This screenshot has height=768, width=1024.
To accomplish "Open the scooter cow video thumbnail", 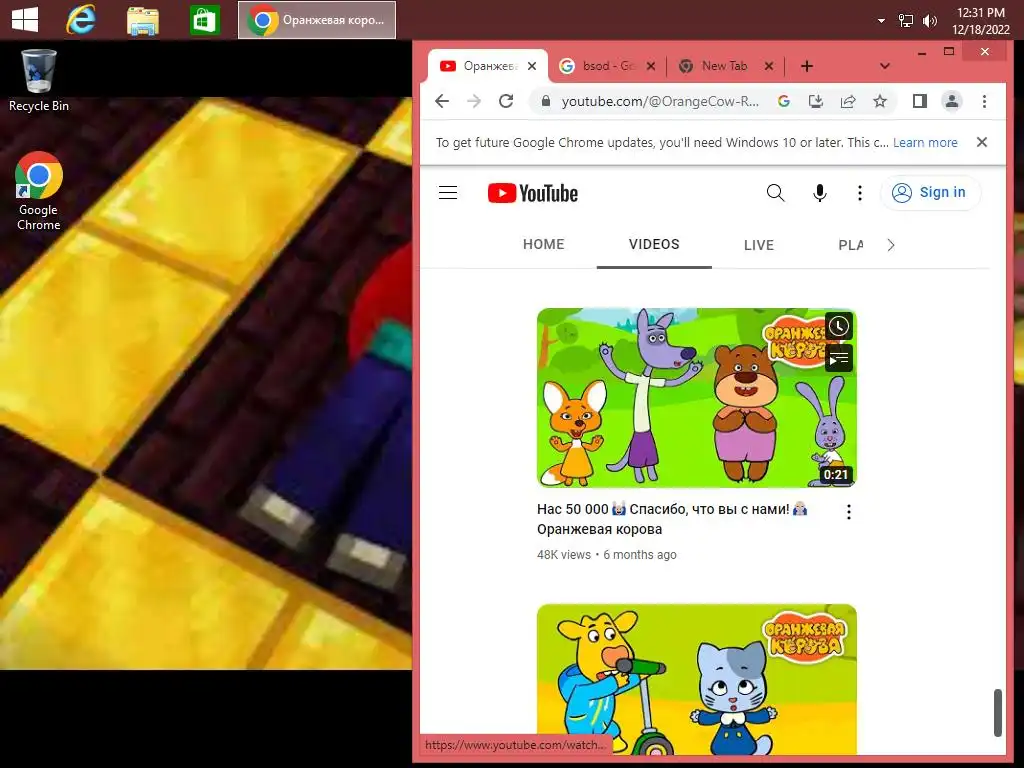I will tap(696, 679).
